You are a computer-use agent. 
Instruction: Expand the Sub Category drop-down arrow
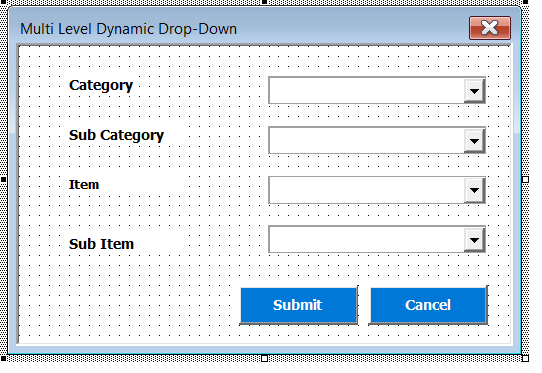[474, 141]
